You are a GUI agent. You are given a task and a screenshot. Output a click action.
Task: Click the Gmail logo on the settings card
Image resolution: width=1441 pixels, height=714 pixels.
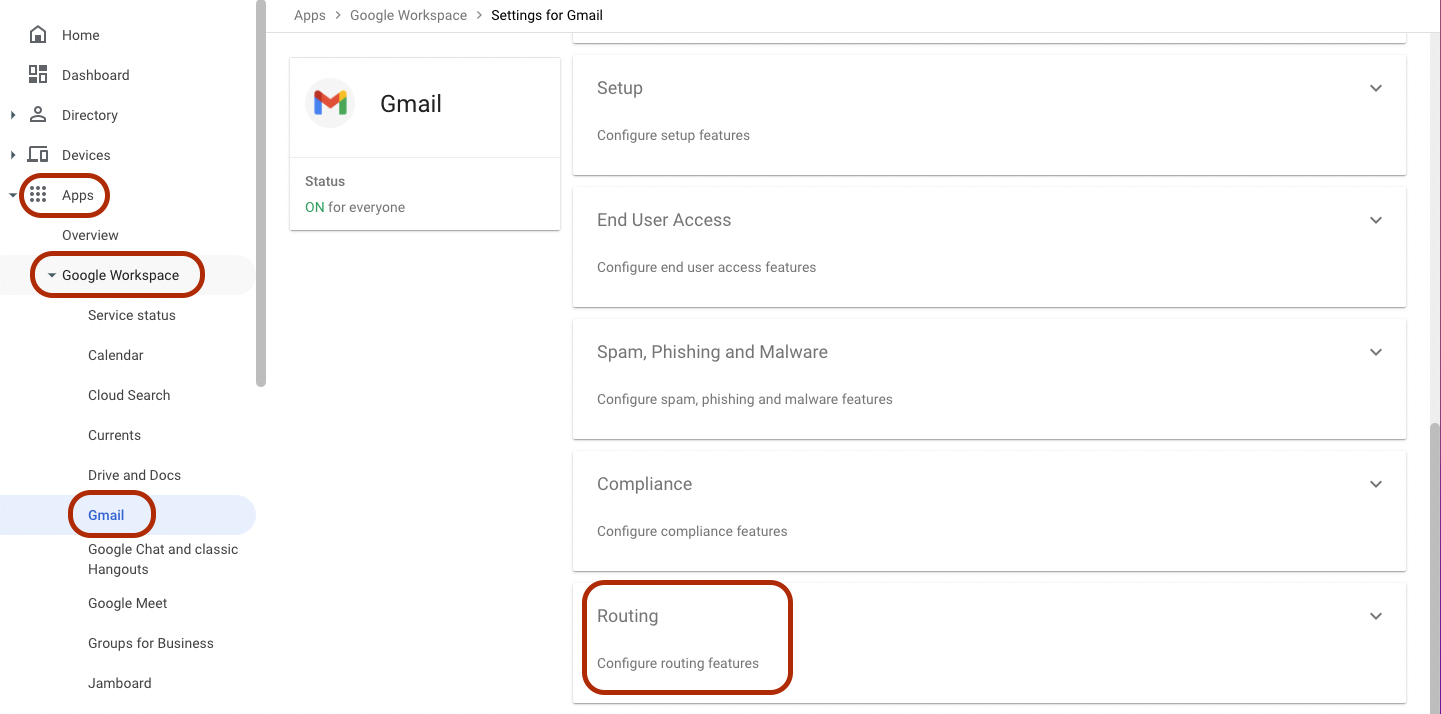pos(330,103)
